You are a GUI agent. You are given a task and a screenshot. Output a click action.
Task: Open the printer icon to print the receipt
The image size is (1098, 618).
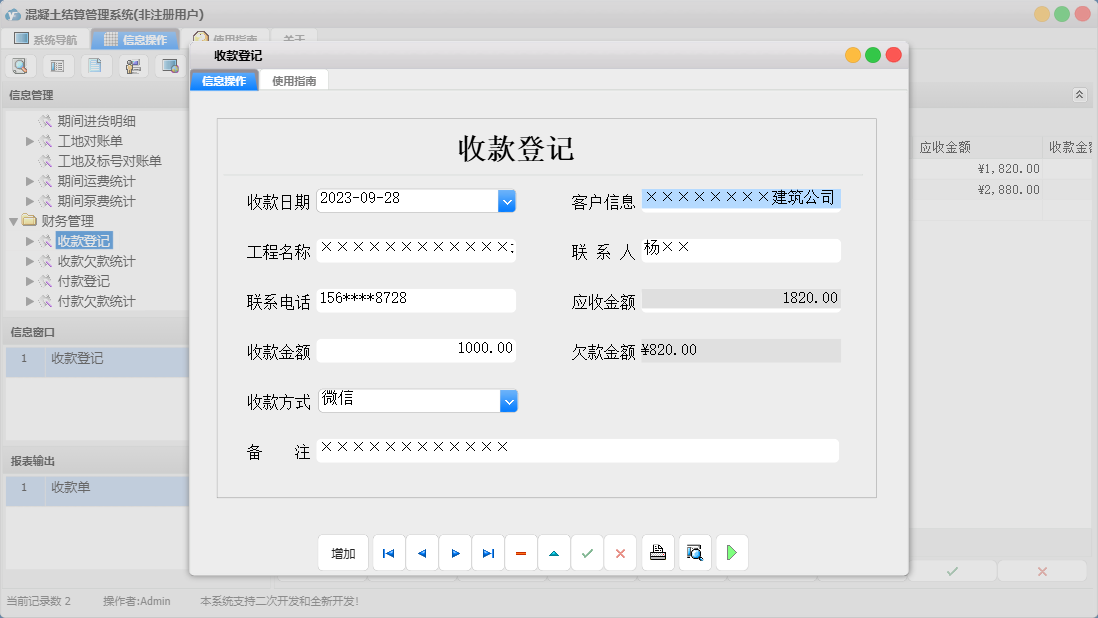(x=657, y=552)
